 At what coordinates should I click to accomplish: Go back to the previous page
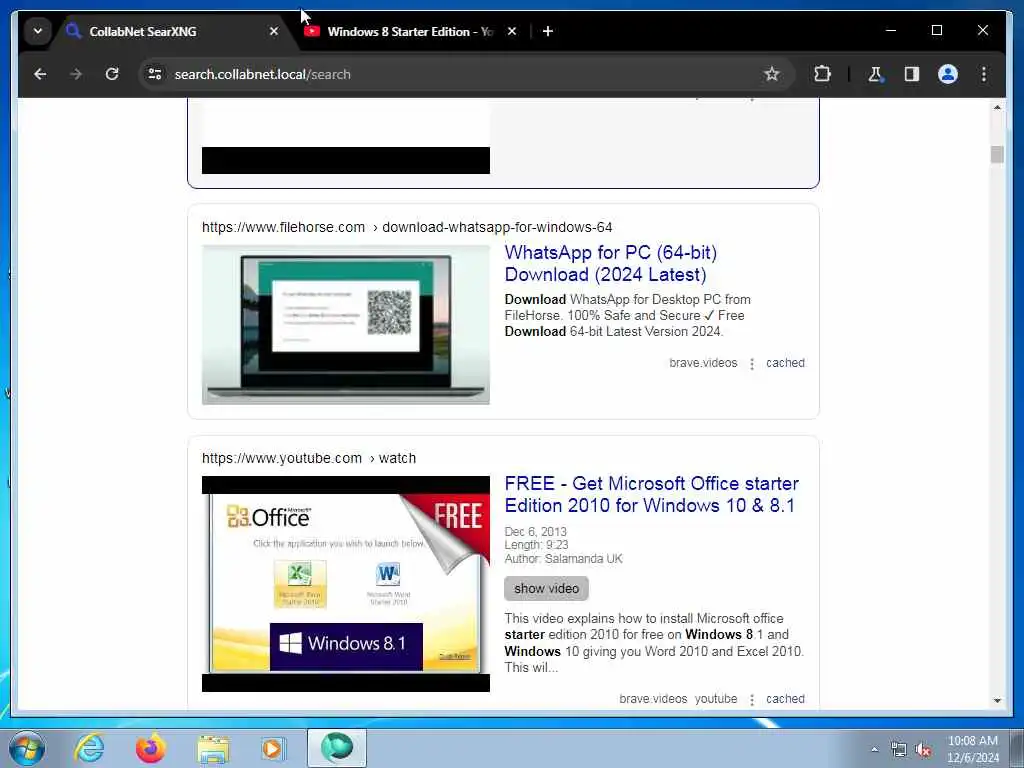pyautogui.click(x=40, y=74)
